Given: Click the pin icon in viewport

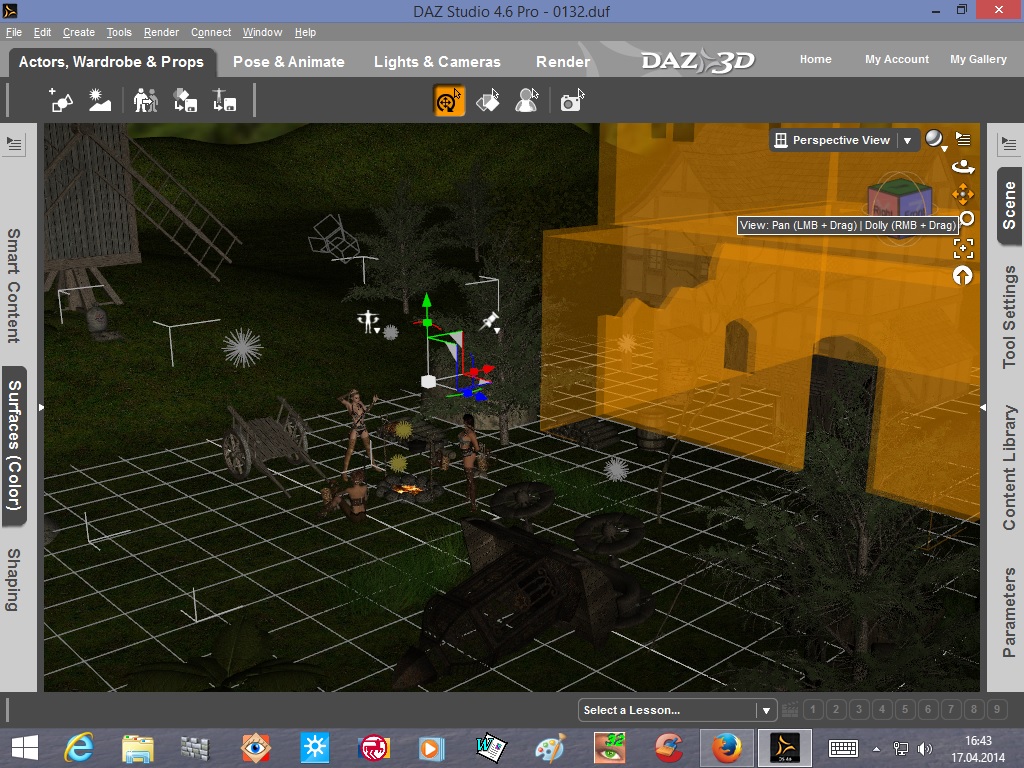Looking at the screenshot, I should coord(490,321).
